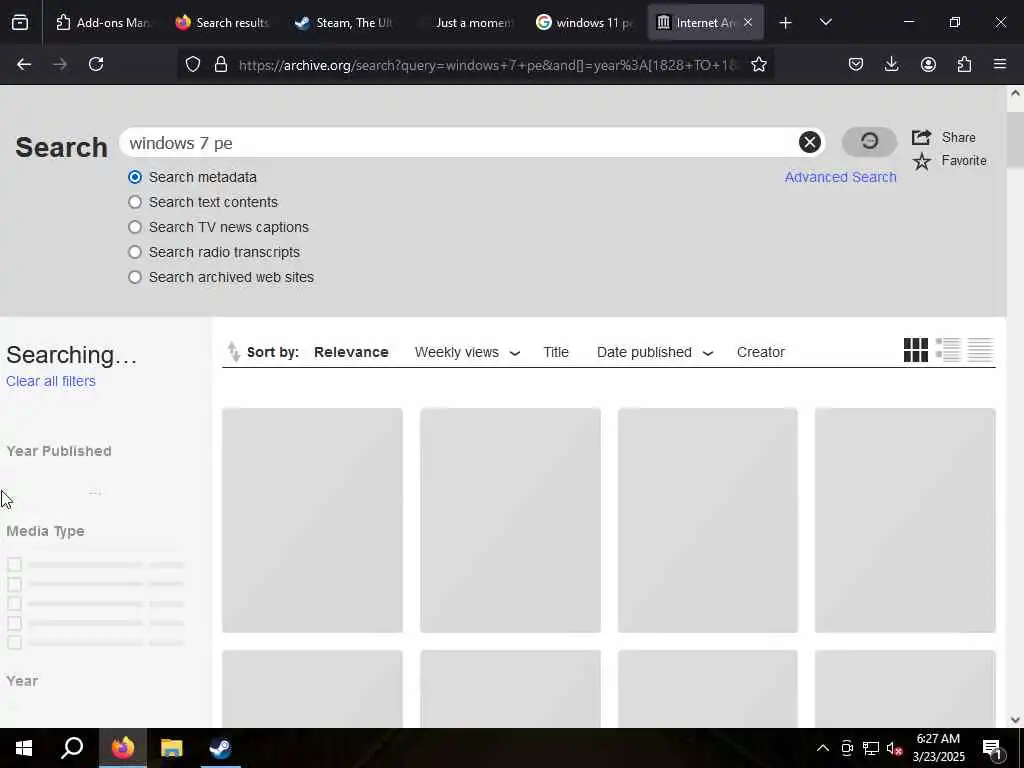This screenshot has width=1024, height=768.
Task: Show site security padlock info
Action: click(221, 64)
